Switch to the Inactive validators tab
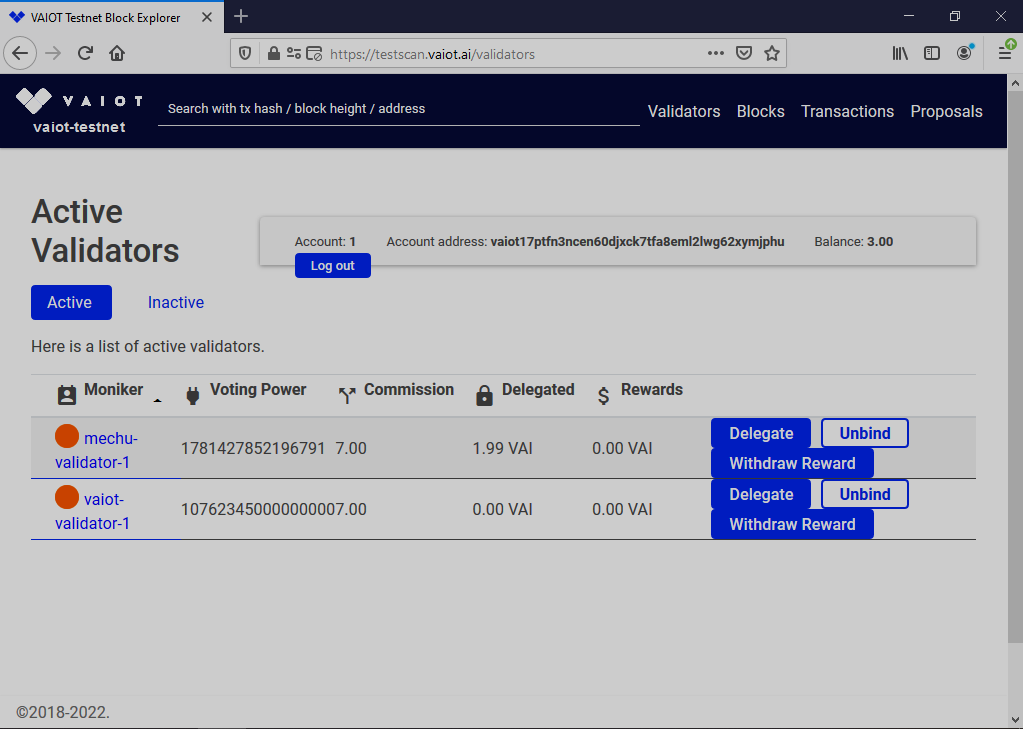The image size is (1023, 729). [176, 302]
